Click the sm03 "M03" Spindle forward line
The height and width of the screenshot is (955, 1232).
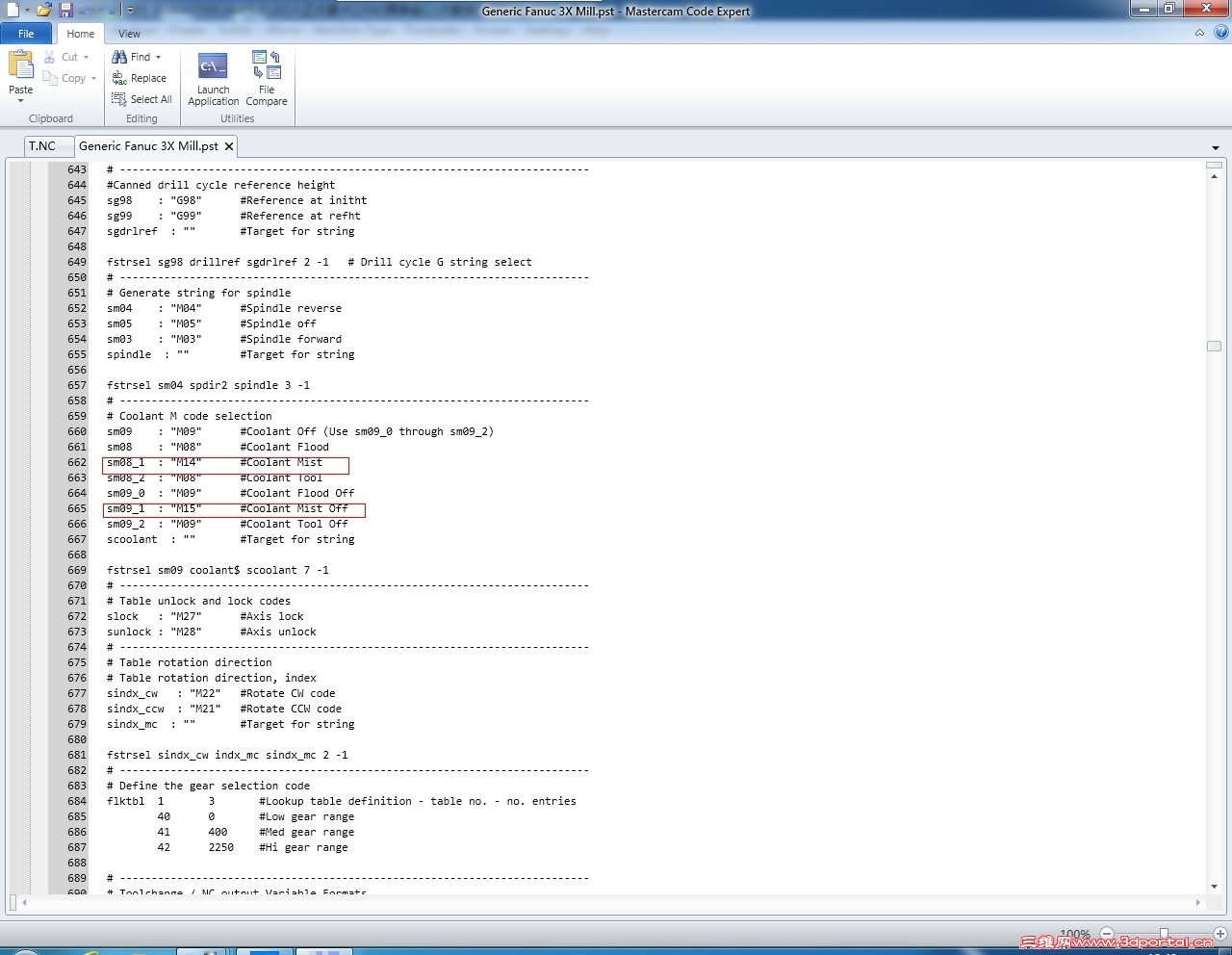tap(224, 339)
